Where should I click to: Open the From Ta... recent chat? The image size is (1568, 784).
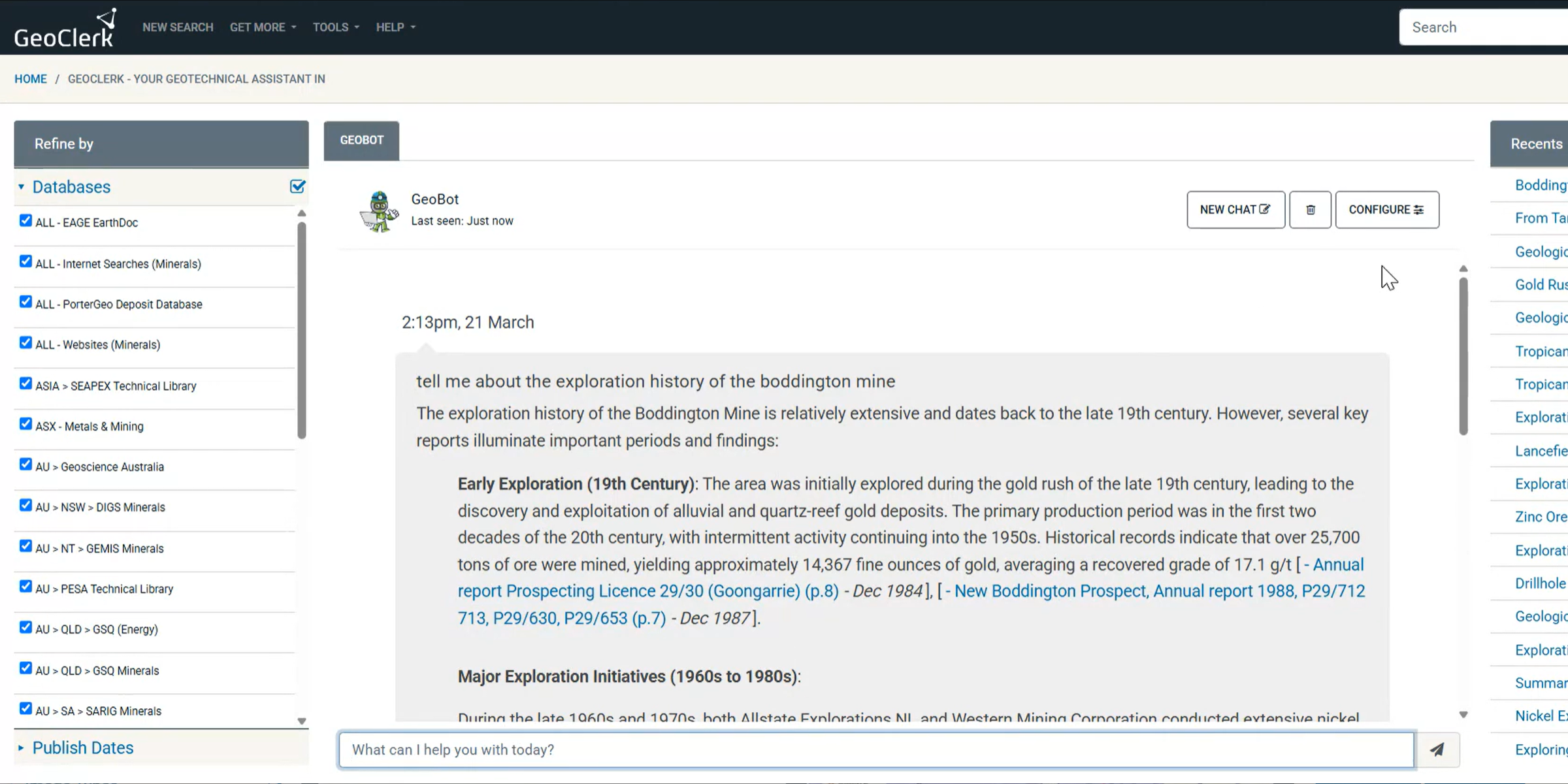pos(1541,218)
